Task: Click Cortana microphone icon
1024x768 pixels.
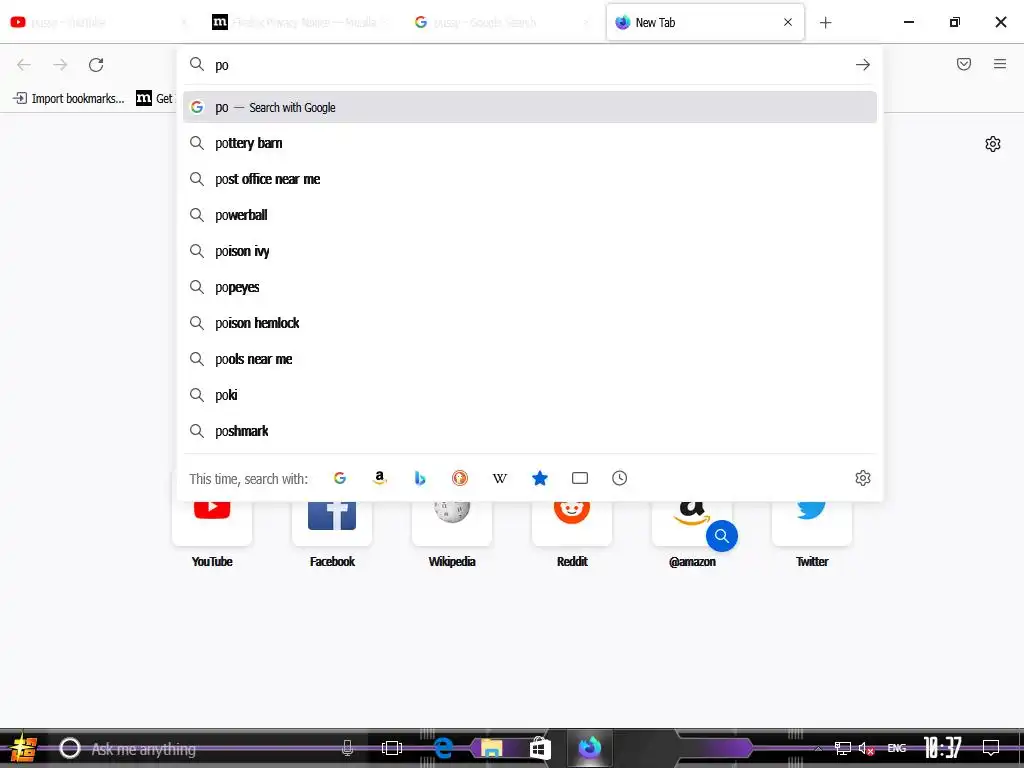Action: pyautogui.click(x=347, y=748)
